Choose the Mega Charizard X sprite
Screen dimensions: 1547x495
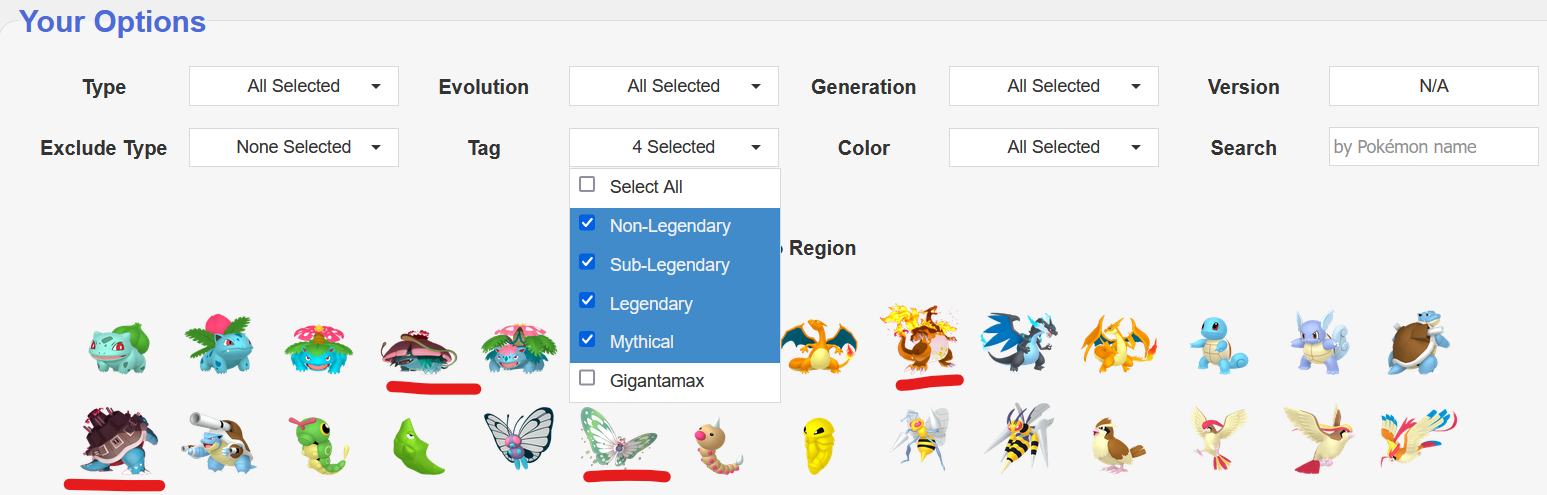coord(1017,344)
